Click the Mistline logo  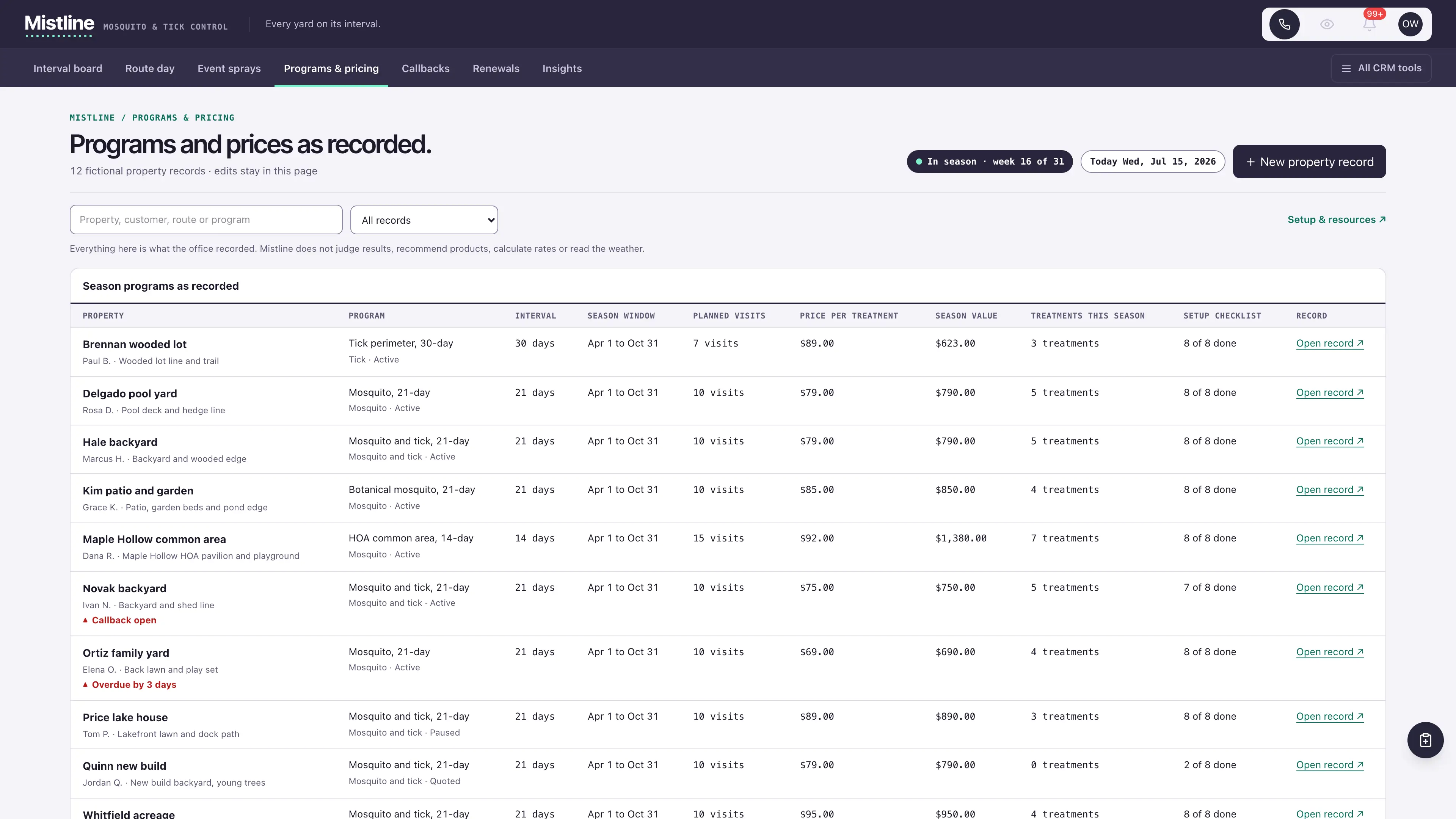tap(60, 24)
